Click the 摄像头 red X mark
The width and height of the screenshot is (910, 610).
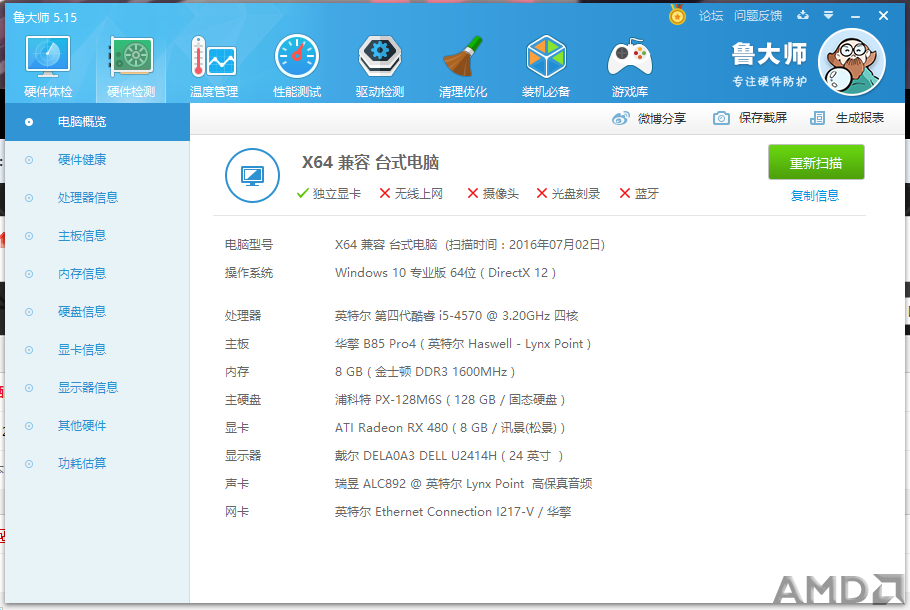472,193
